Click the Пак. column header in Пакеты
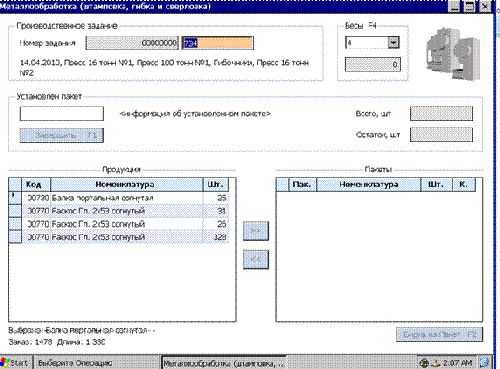 (x=302, y=184)
